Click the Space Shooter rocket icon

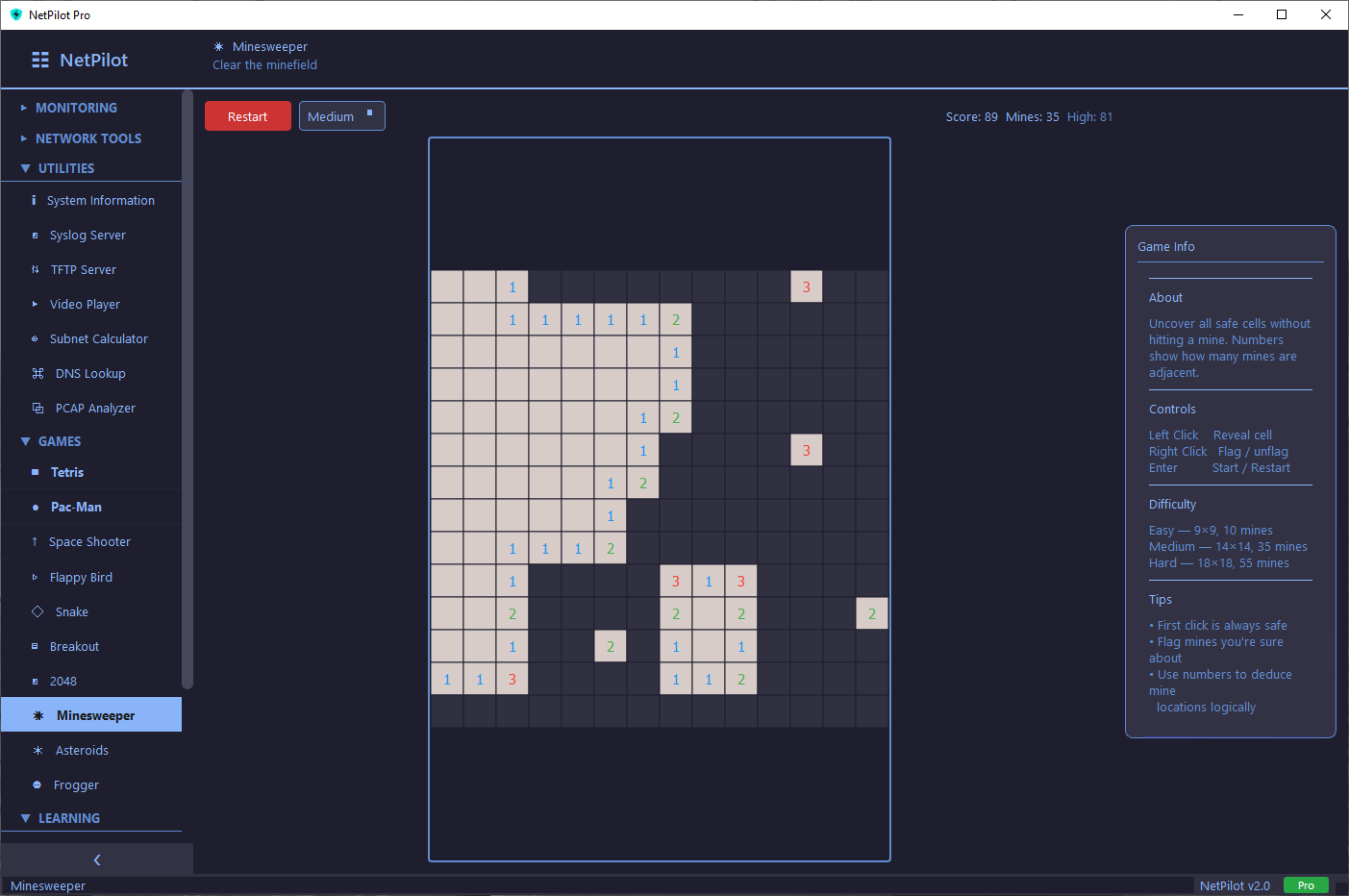[x=35, y=541]
